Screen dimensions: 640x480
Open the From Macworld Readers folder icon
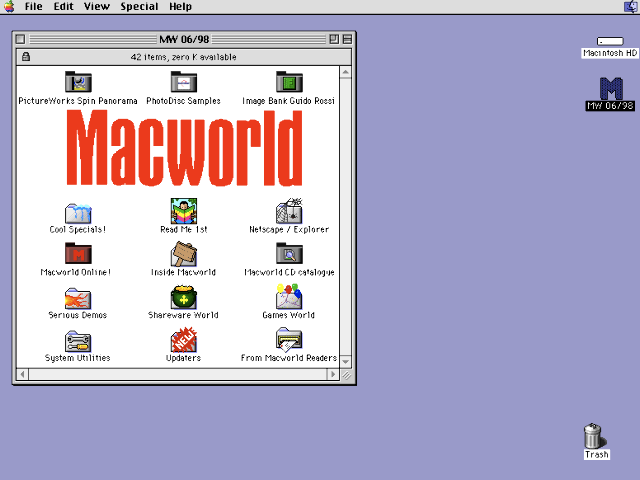pyautogui.click(x=289, y=340)
